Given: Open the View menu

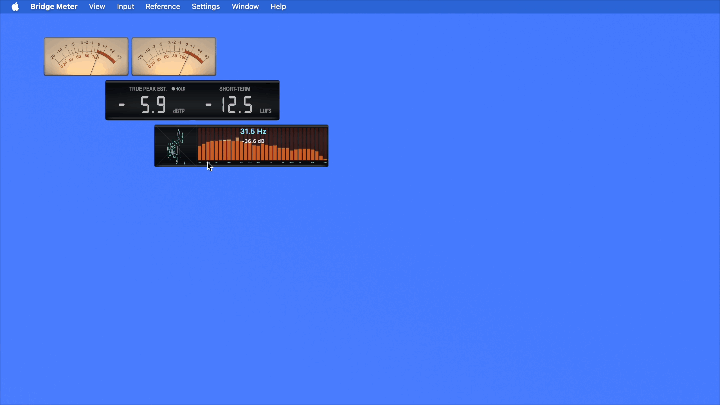Looking at the screenshot, I should click(97, 6).
